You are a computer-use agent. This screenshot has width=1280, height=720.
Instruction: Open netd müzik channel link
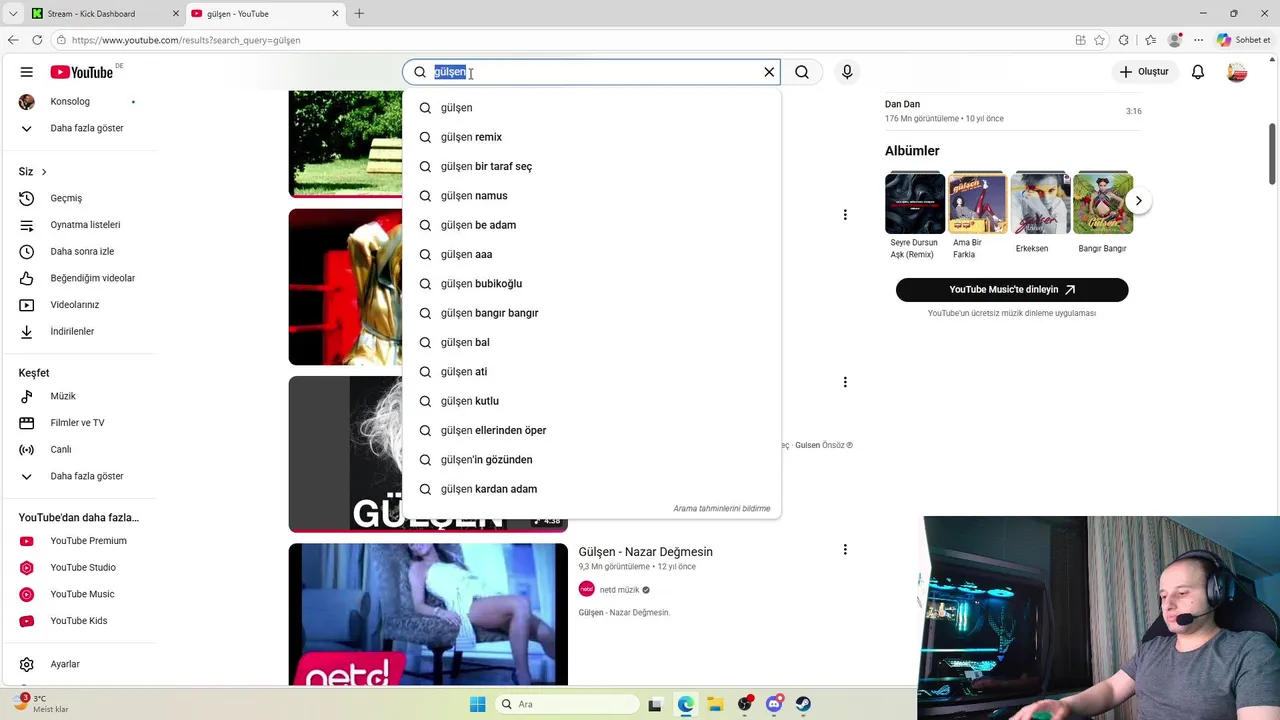[x=619, y=590]
